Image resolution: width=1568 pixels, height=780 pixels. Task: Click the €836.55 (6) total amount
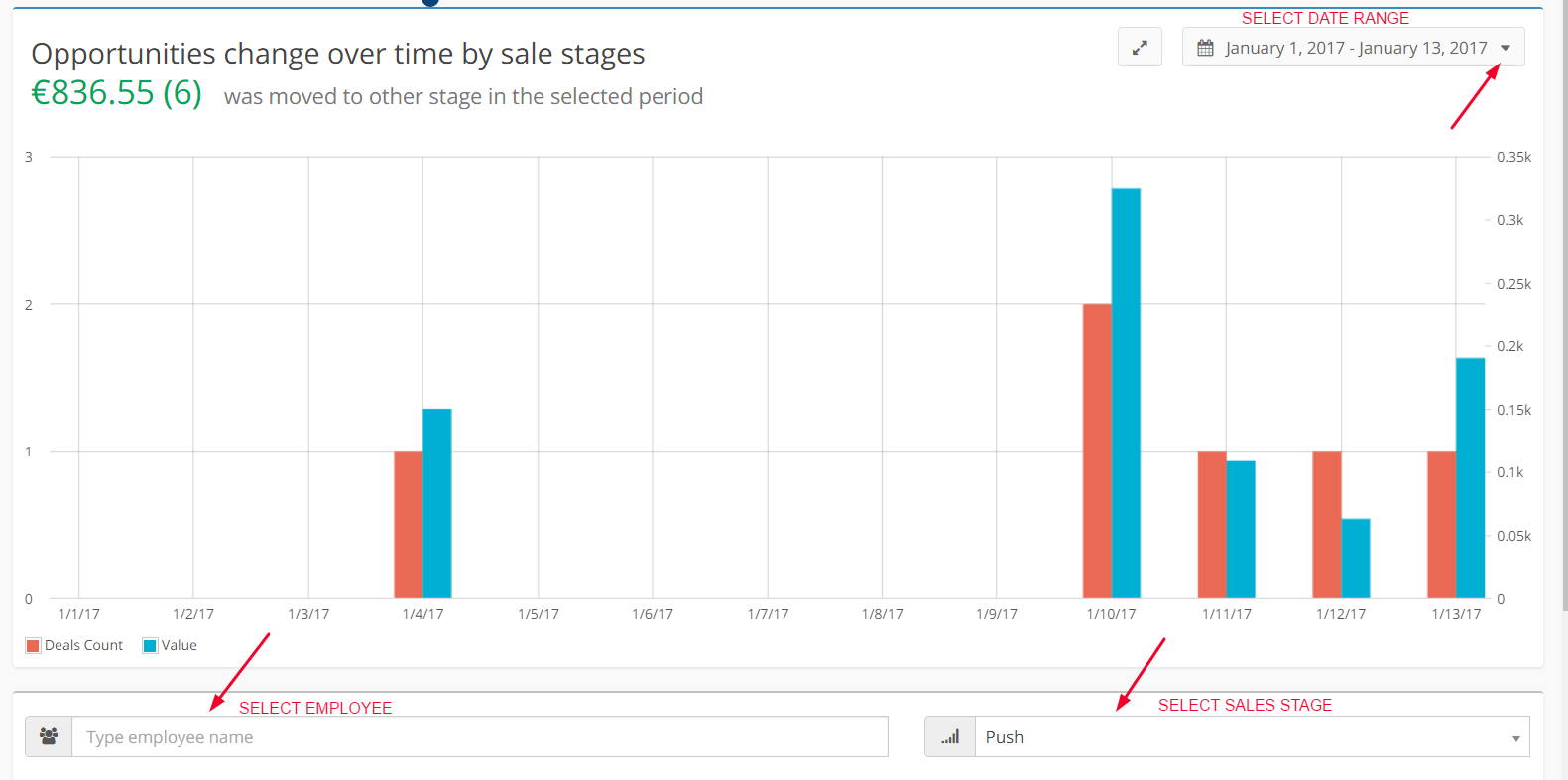117,93
